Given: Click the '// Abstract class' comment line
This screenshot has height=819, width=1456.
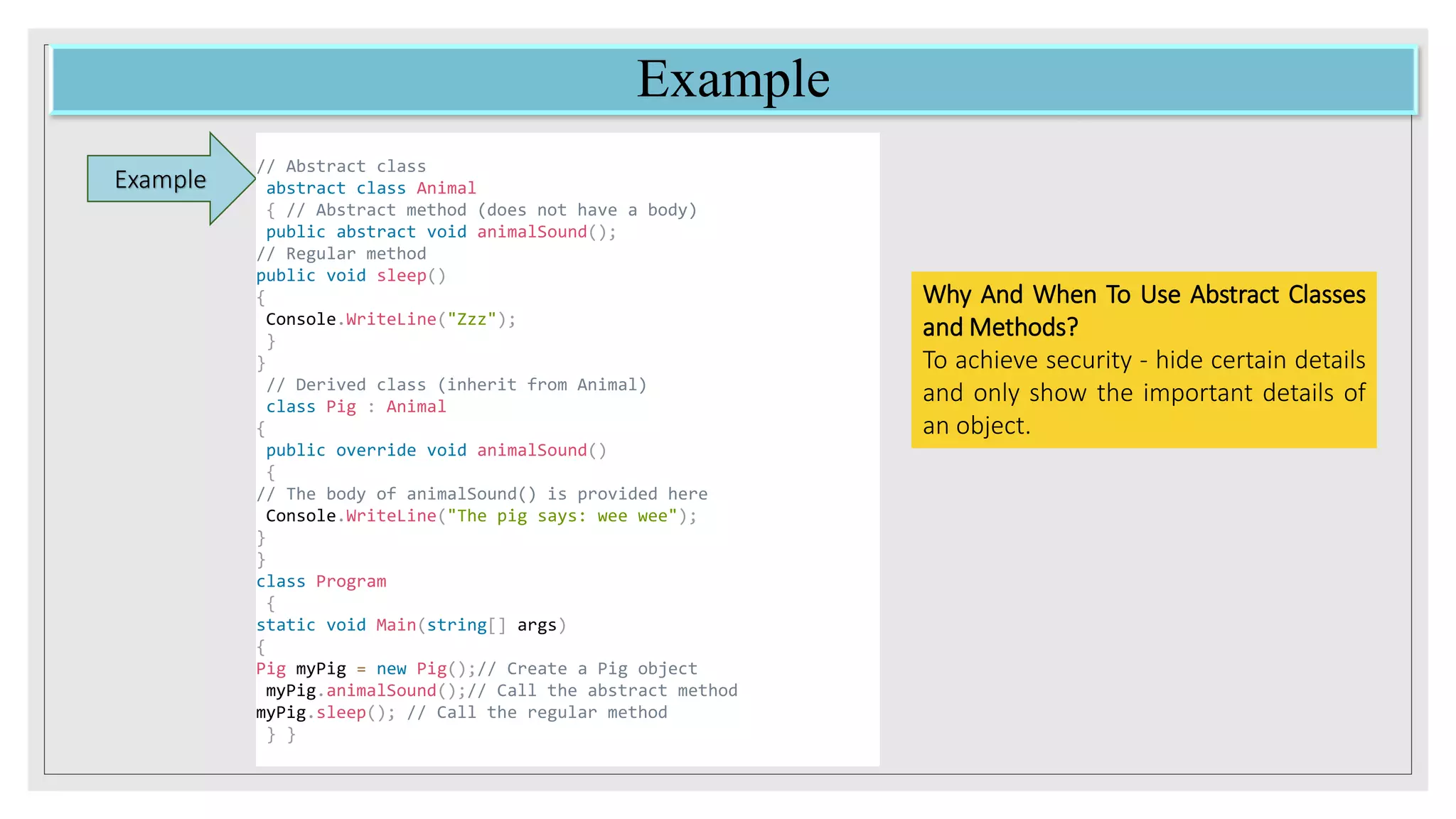Looking at the screenshot, I should tap(341, 166).
